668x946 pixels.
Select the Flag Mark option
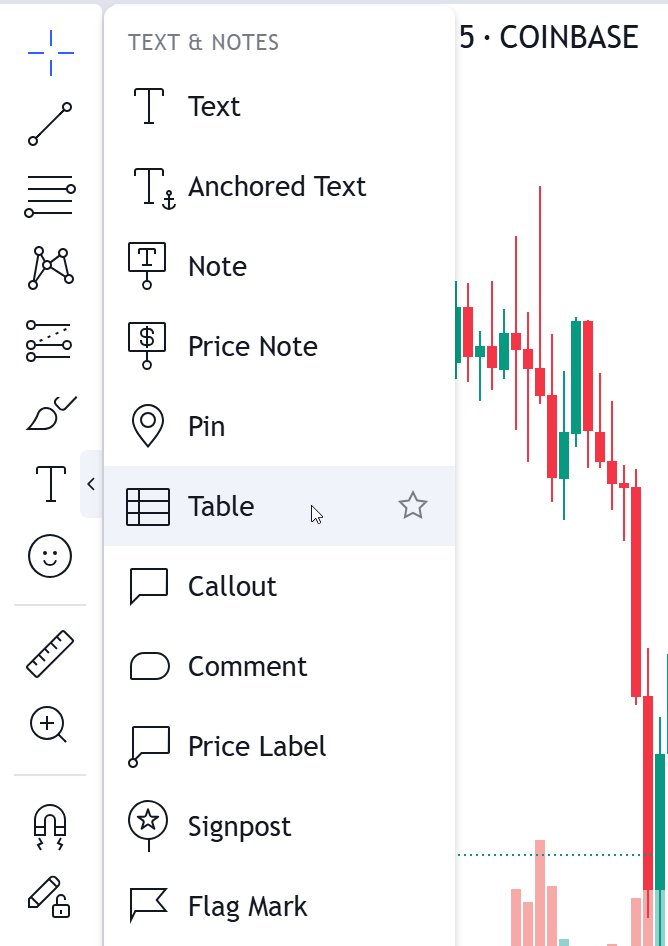(x=247, y=907)
